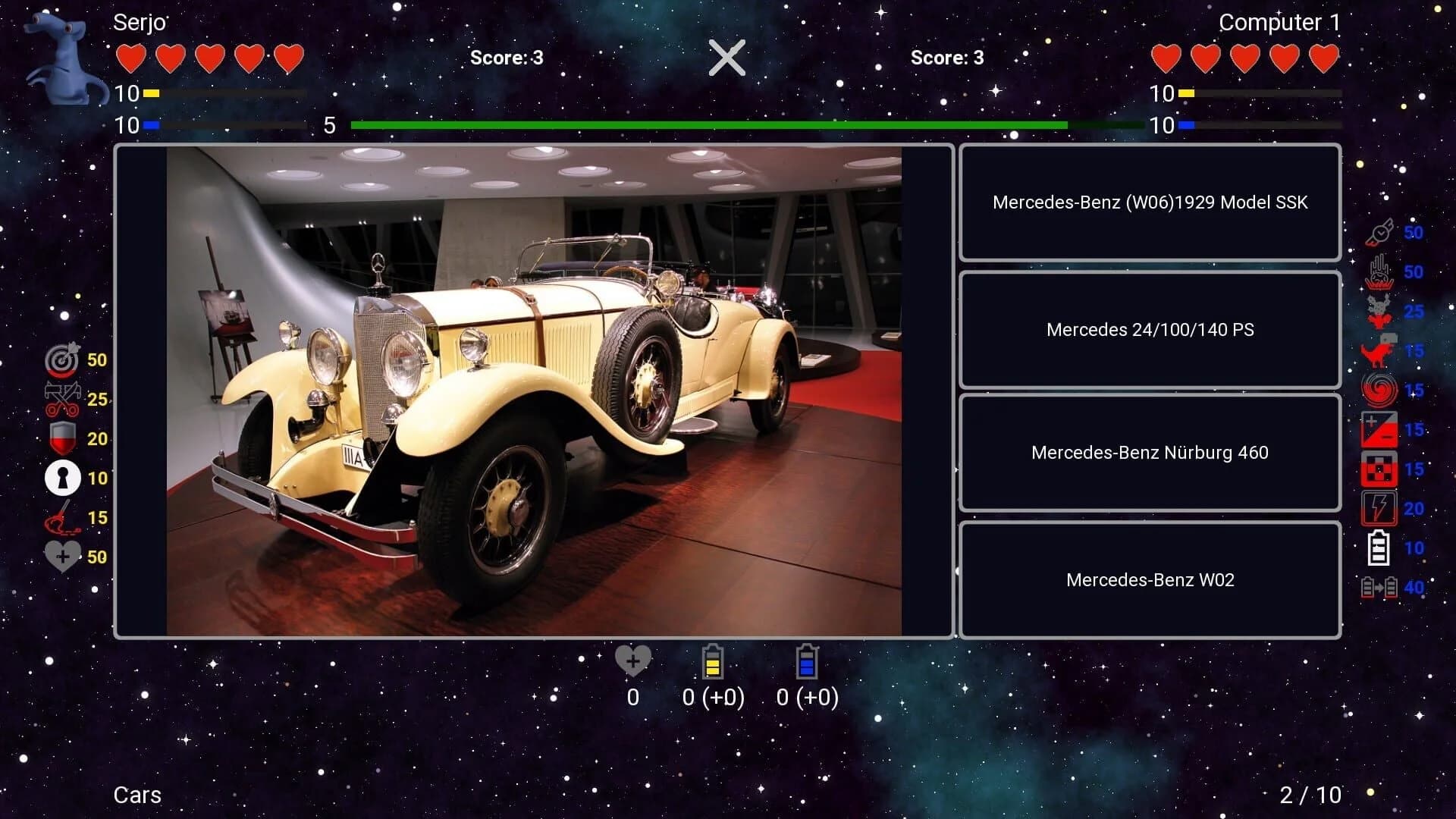This screenshot has height=819, width=1456.
Task: Use the white keyhole hint perk
Action: point(64,478)
